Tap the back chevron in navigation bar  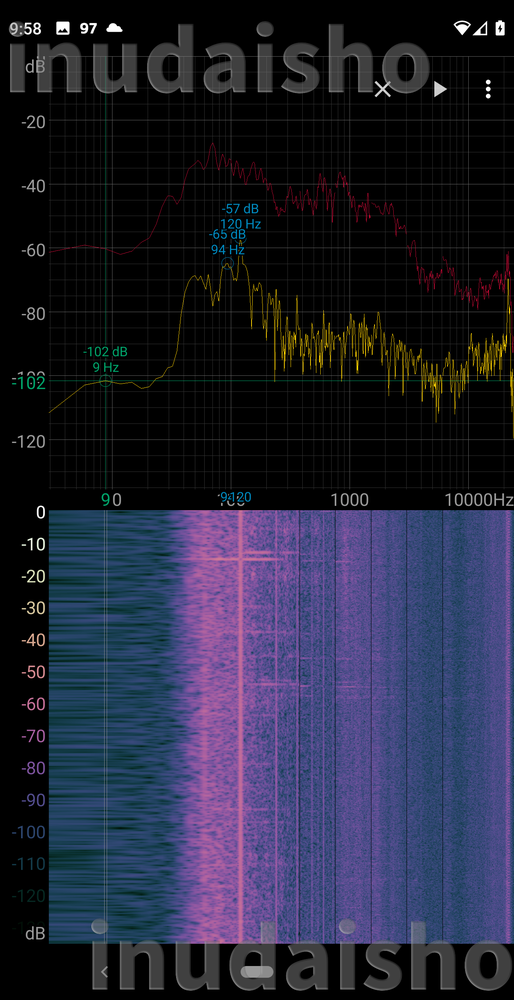[105, 972]
